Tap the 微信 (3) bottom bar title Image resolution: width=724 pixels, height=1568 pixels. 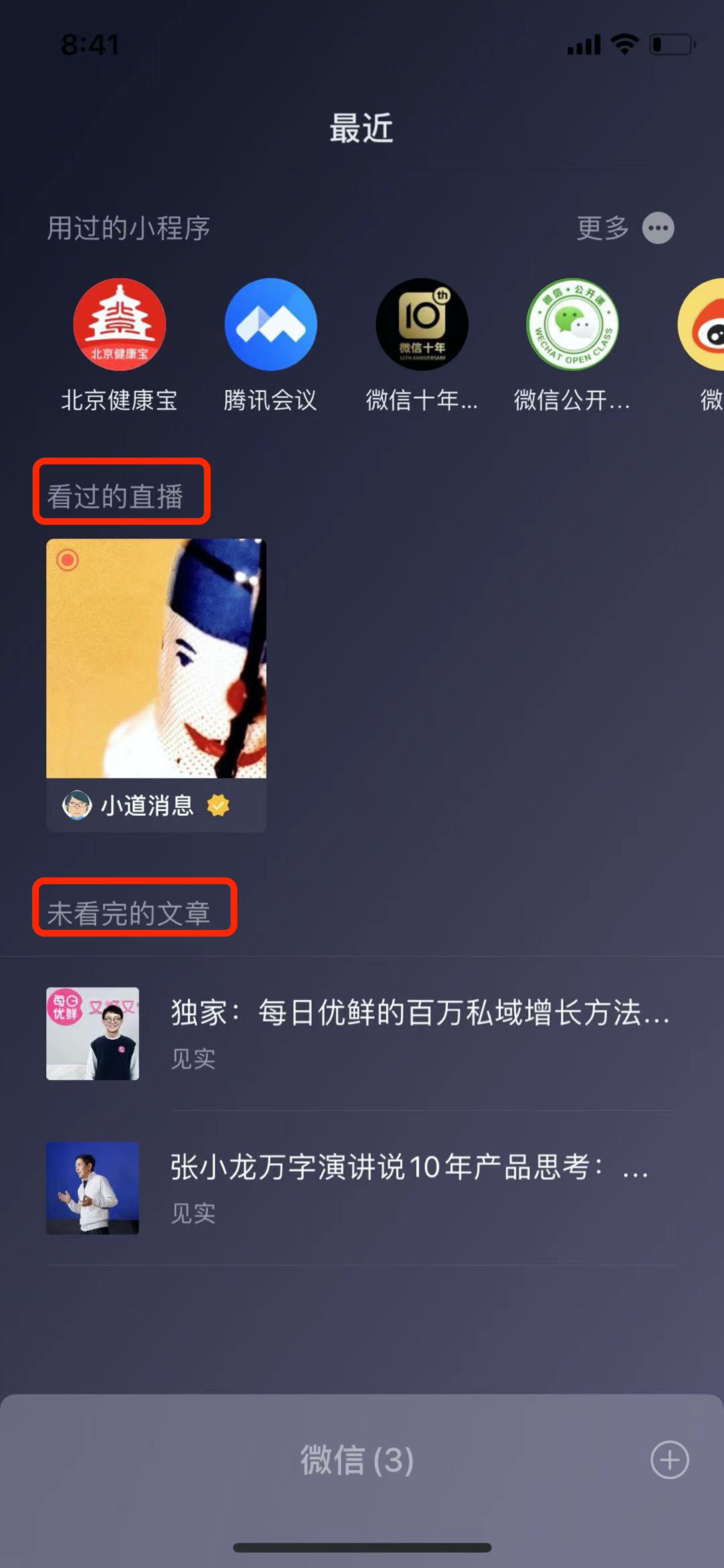(357, 1459)
